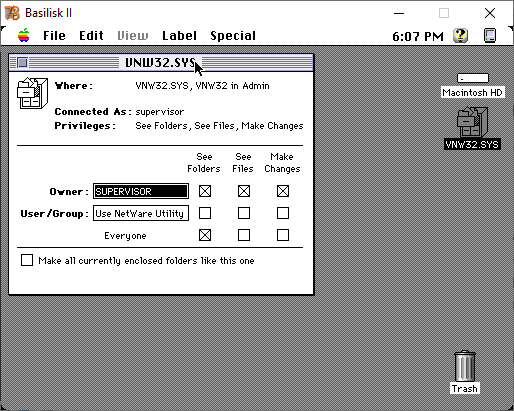The width and height of the screenshot is (514, 411).
Task: Click the Privileges value text
Action: (x=219, y=126)
